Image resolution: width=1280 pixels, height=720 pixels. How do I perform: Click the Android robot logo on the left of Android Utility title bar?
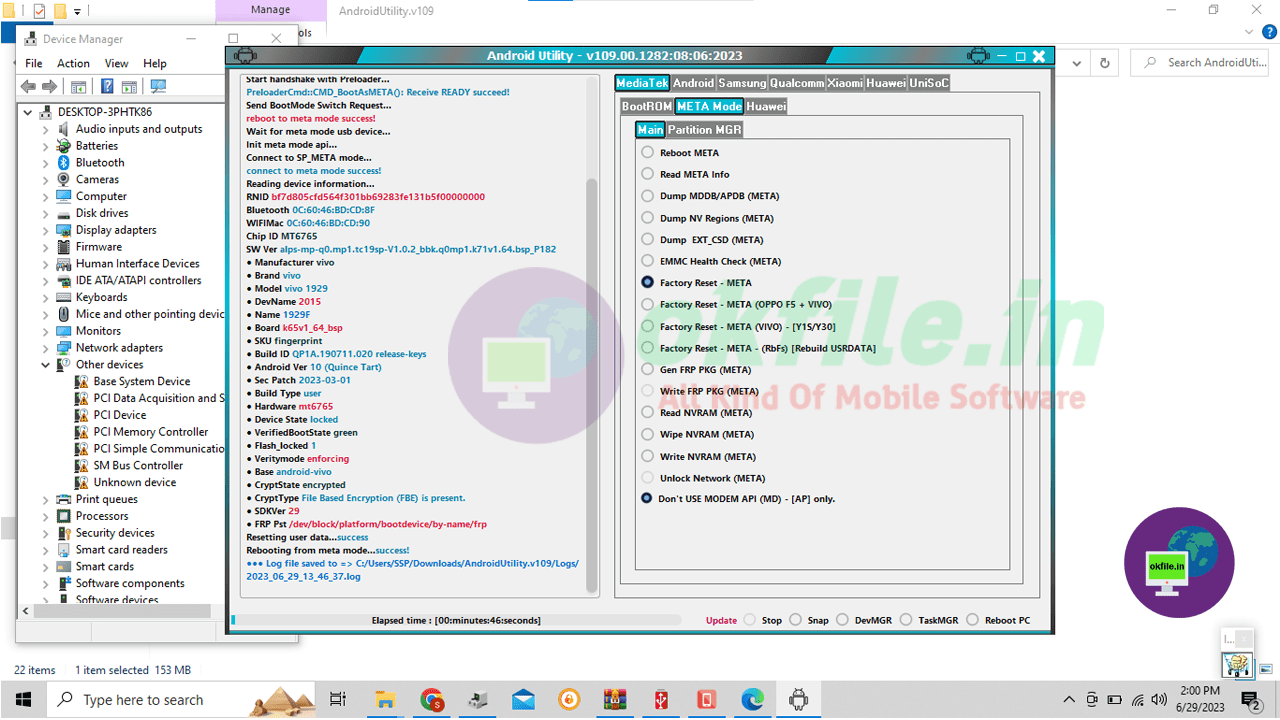tap(245, 56)
